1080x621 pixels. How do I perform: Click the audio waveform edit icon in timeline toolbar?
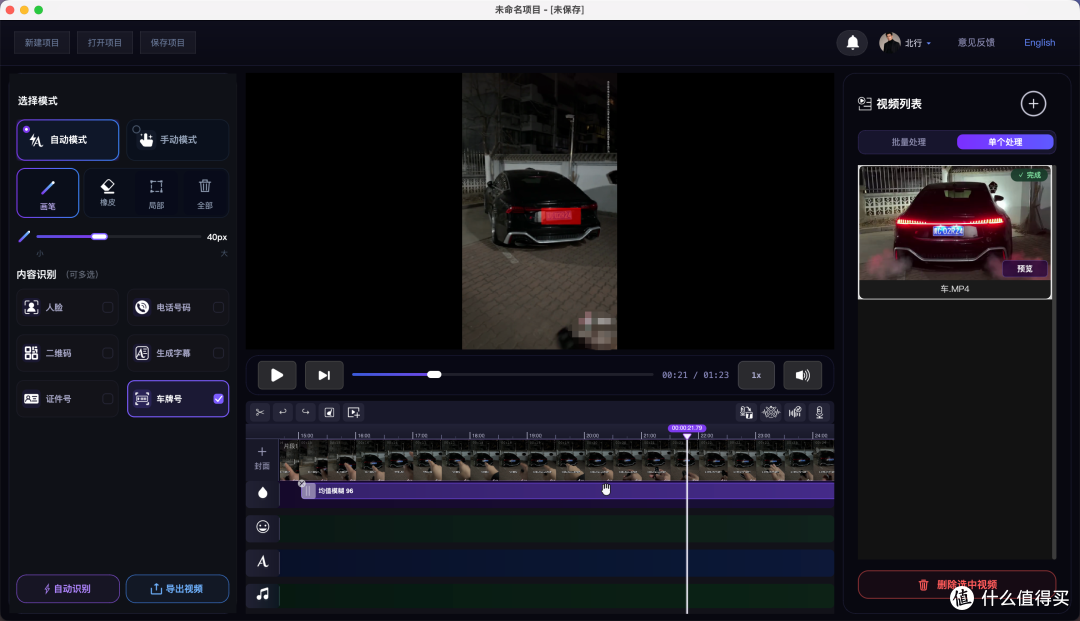coord(795,412)
